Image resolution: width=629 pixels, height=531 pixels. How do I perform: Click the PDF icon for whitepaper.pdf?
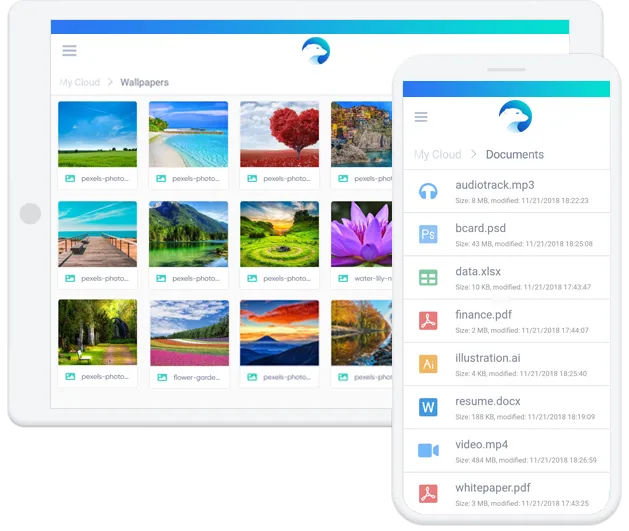pyautogui.click(x=428, y=493)
